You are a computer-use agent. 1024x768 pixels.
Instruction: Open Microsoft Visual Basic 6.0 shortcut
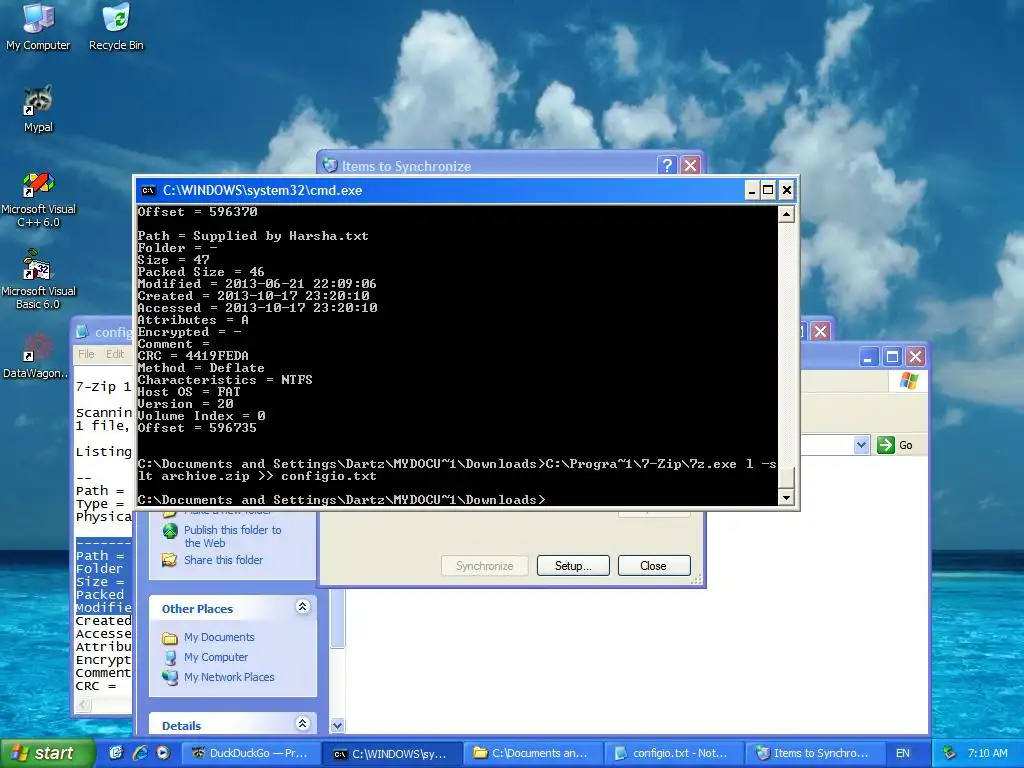click(38, 280)
